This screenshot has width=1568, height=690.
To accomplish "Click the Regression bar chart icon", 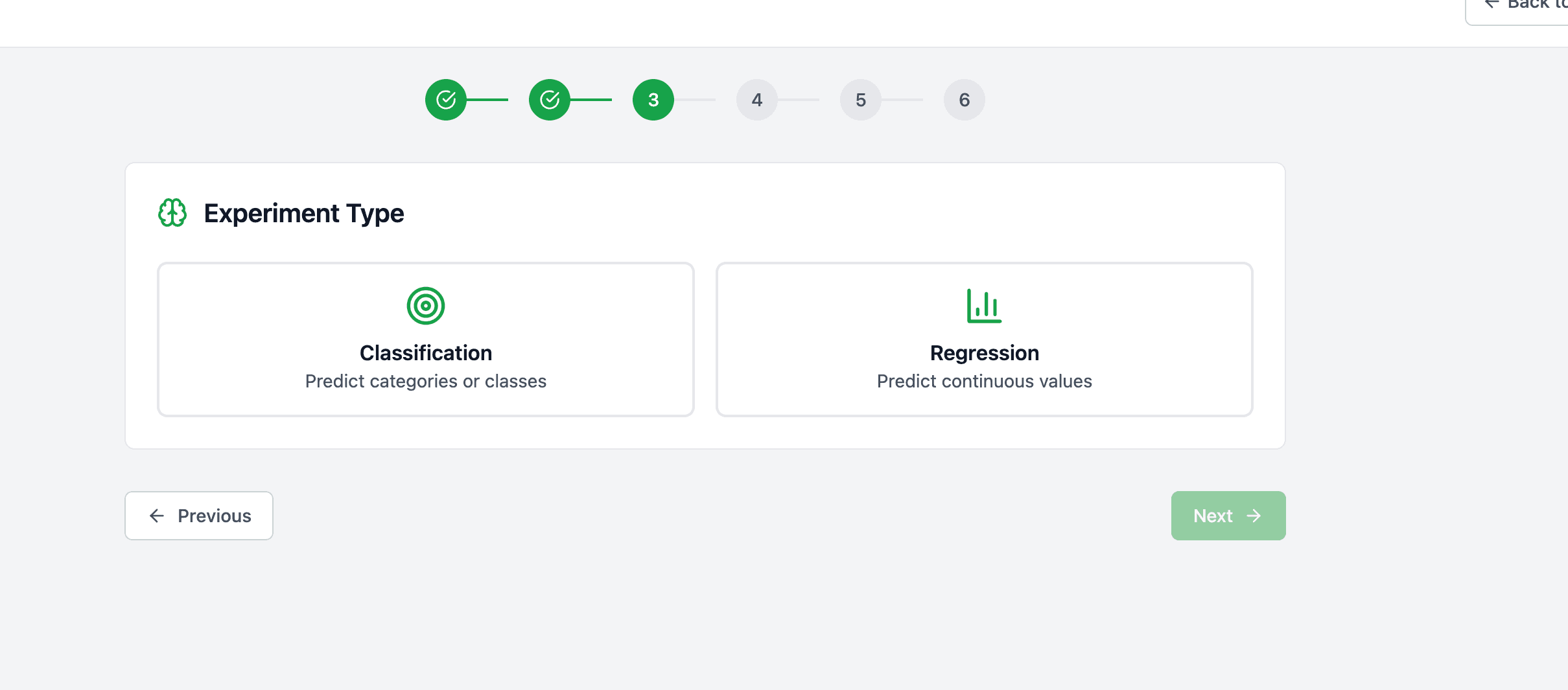I will pyautogui.click(x=984, y=306).
